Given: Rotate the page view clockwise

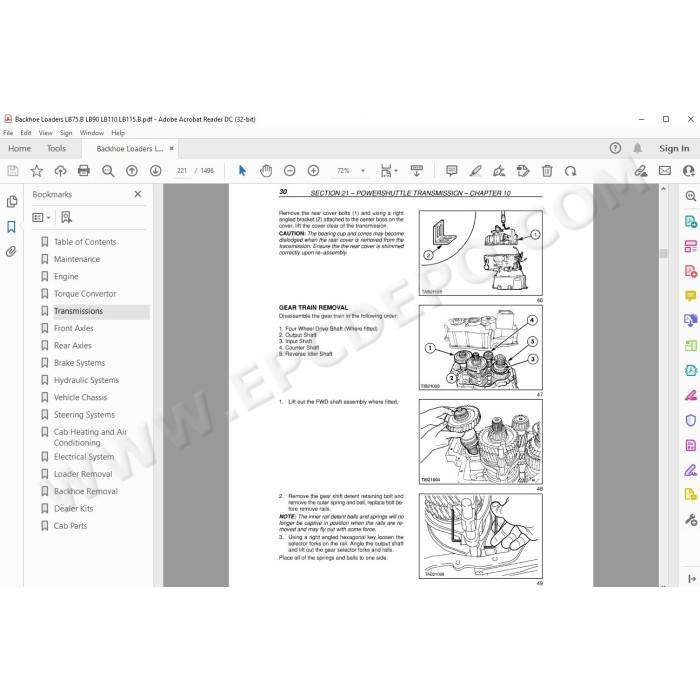Looking at the screenshot, I should coord(571,171).
